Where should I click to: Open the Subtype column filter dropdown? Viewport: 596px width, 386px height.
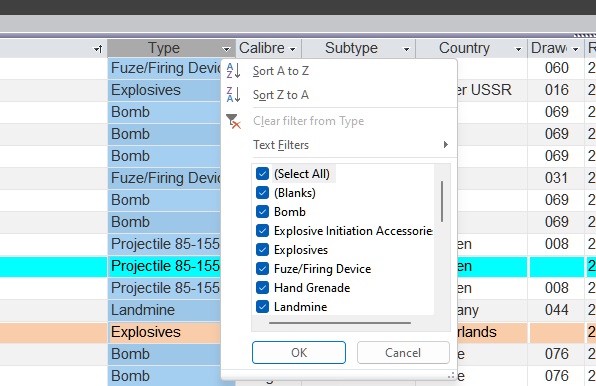coord(406,49)
